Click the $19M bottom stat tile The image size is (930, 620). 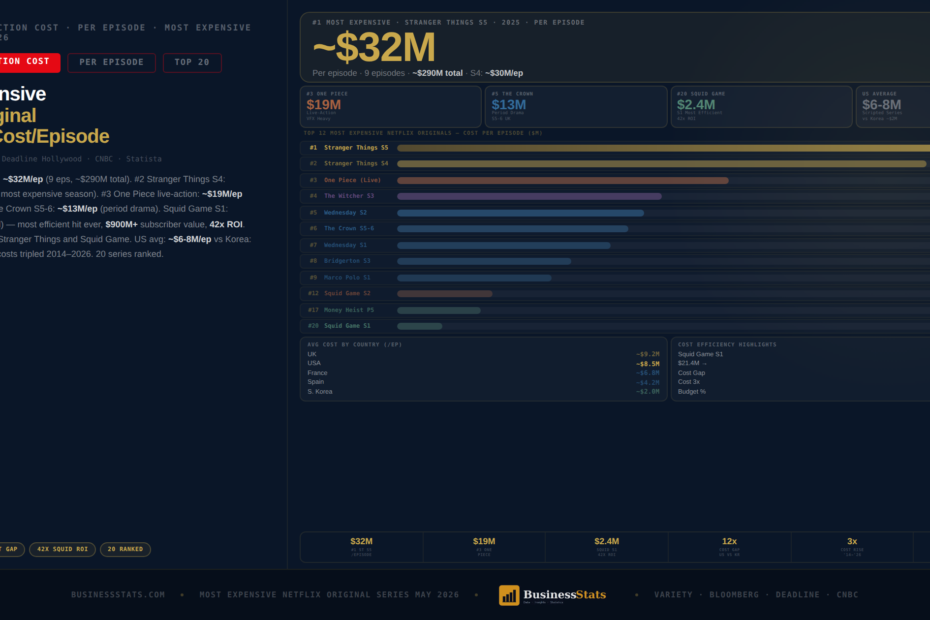(484, 547)
